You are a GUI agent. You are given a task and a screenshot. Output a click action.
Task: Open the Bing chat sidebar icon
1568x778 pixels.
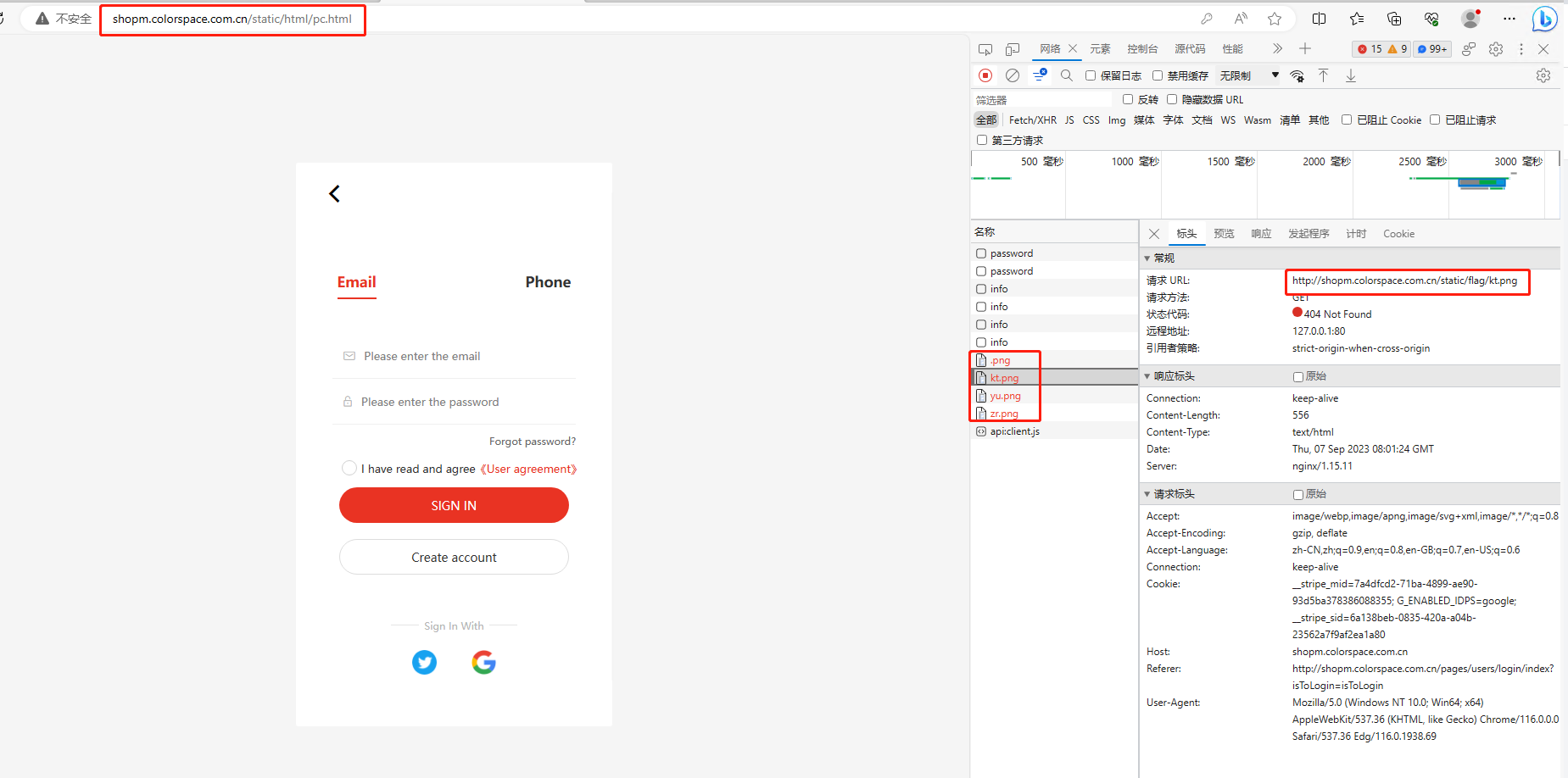coord(1545,19)
